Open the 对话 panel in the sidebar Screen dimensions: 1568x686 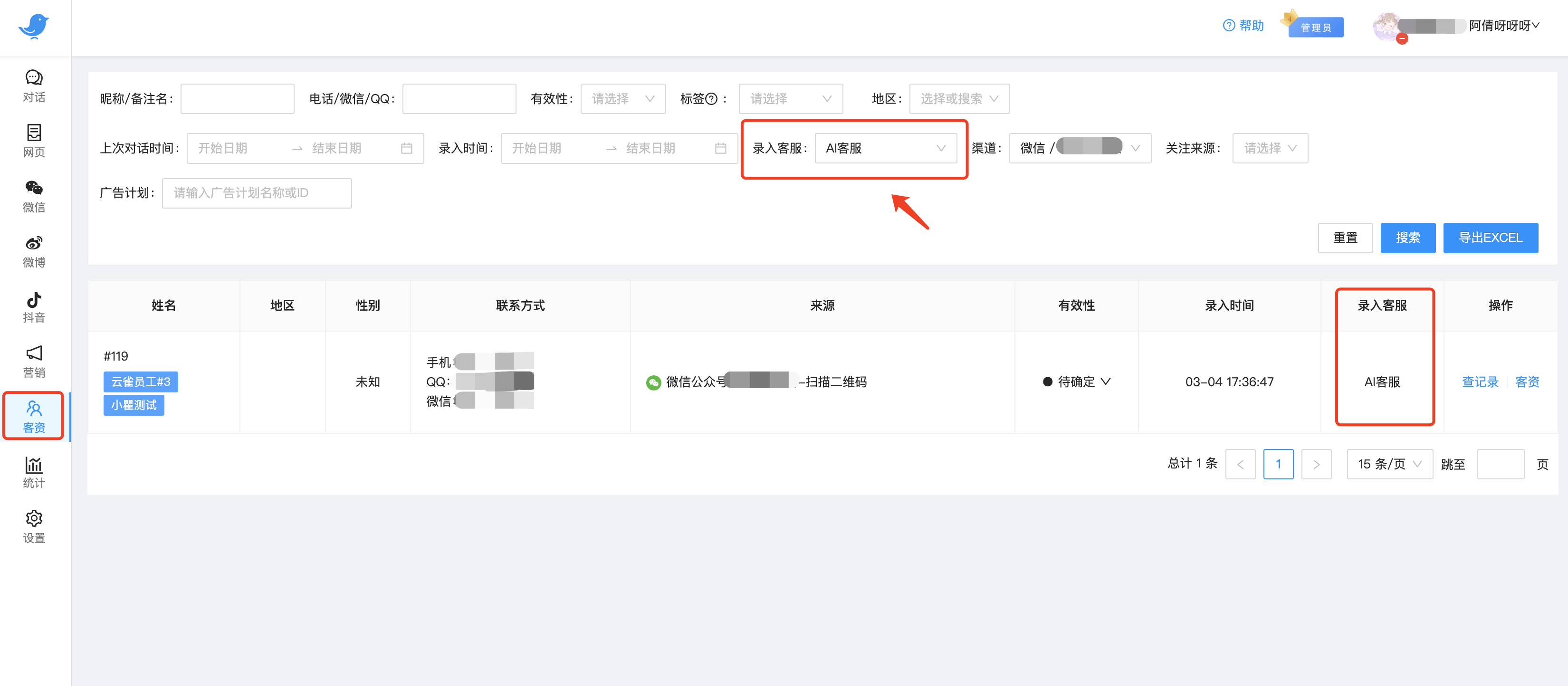point(33,85)
